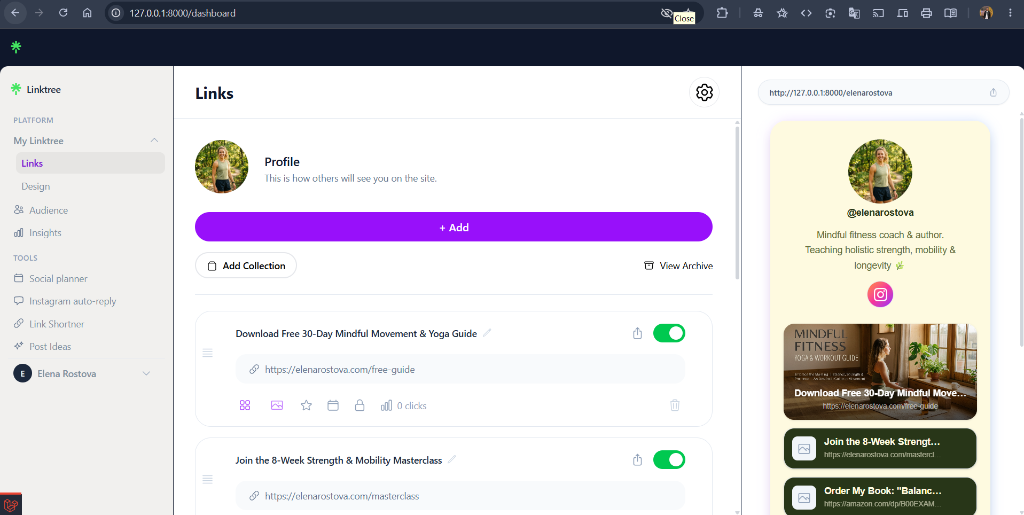Collapse My Linktree section
Image resolution: width=1024 pixels, height=515 pixels.
point(154,140)
